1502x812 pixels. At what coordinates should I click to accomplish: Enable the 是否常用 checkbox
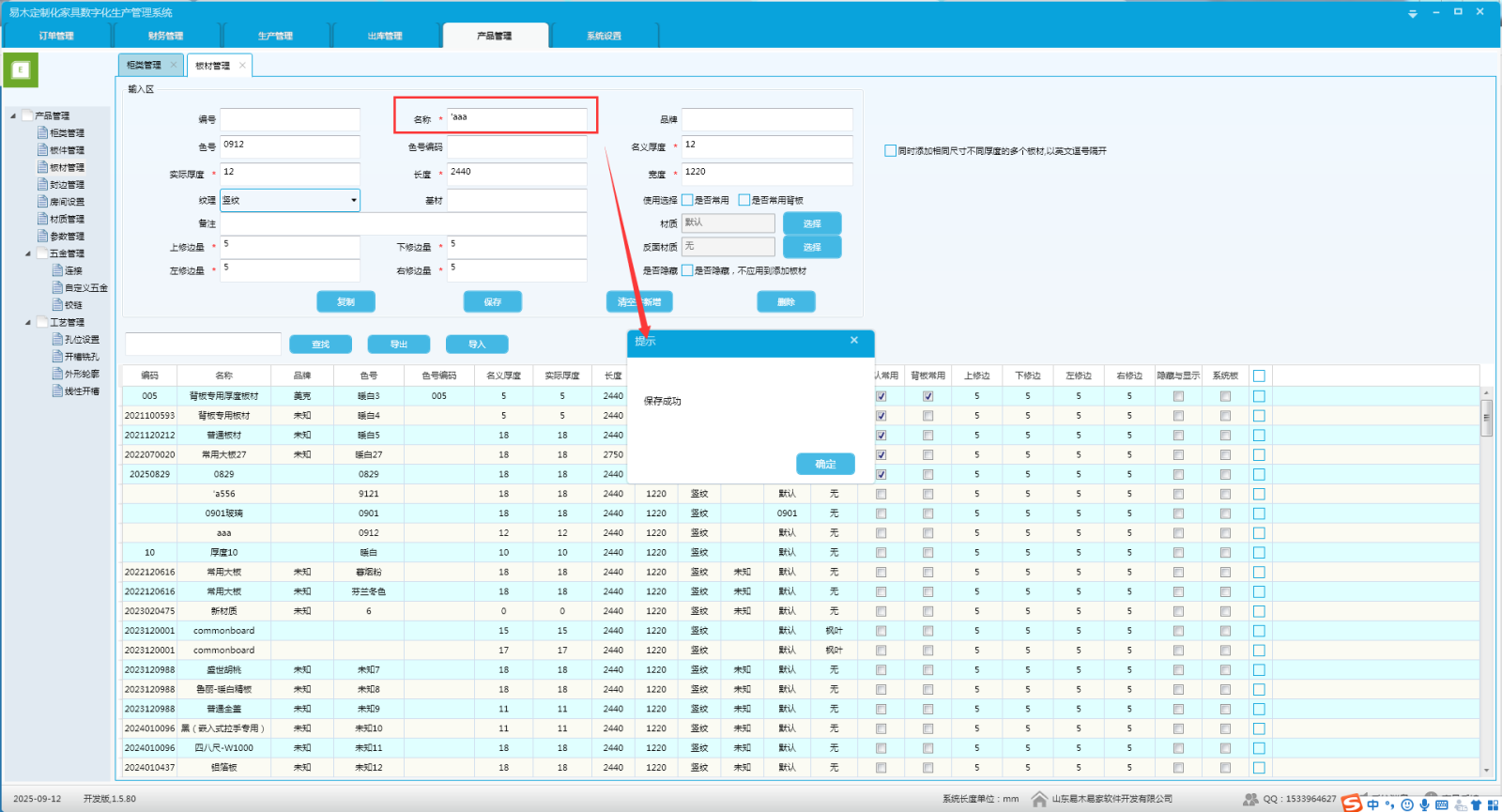pyautogui.click(x=687, y=200)
